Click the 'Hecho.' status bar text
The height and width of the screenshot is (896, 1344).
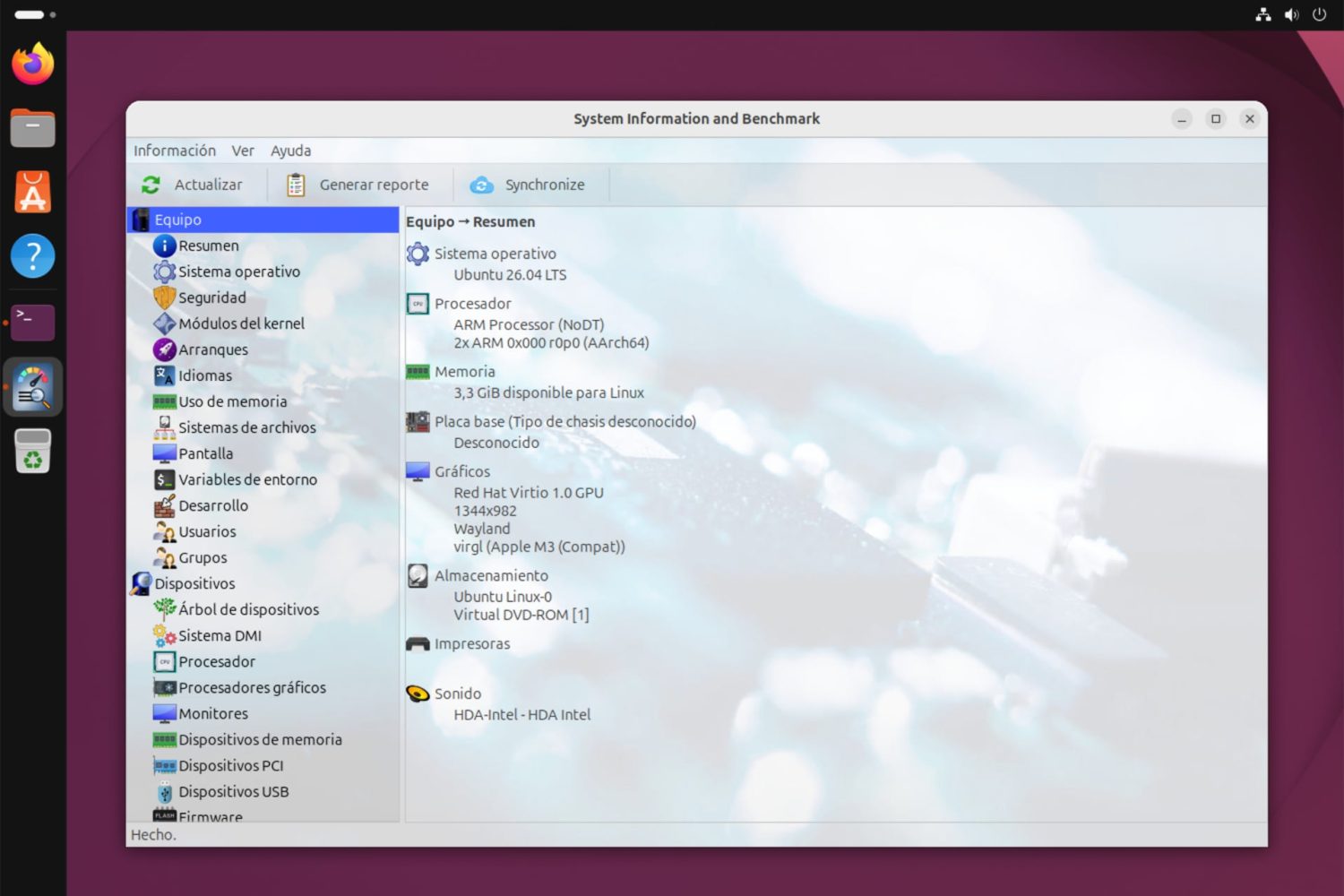(153, 835)
